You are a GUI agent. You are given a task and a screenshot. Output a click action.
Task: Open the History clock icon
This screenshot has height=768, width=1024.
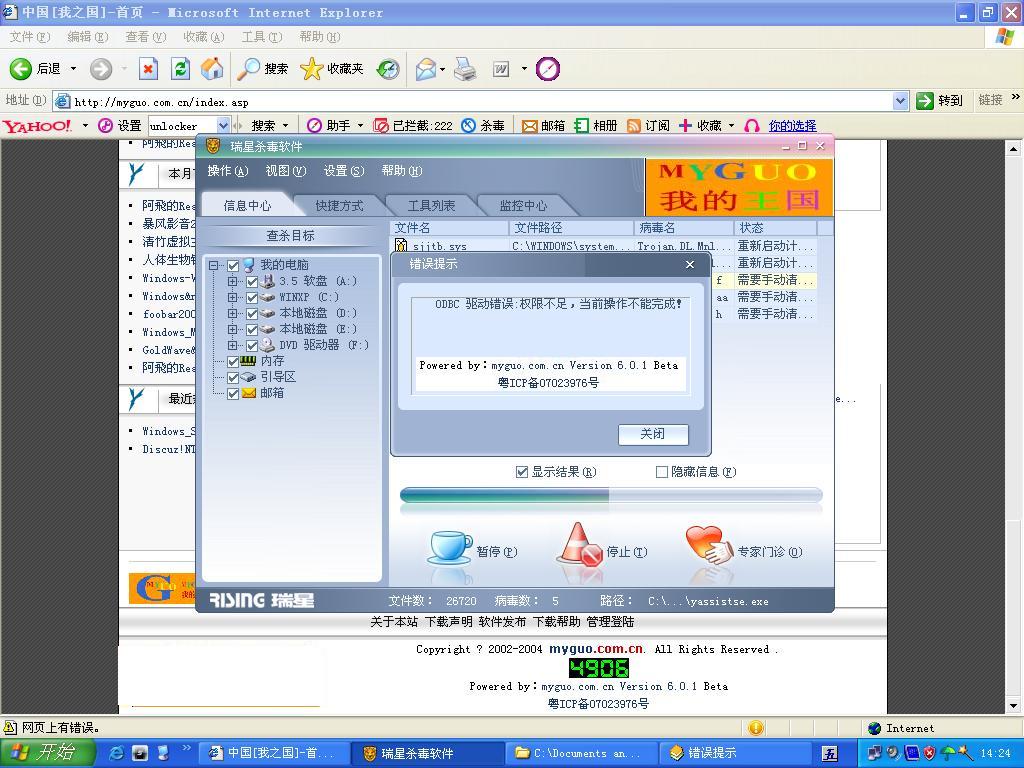click(x=388, y=69)
